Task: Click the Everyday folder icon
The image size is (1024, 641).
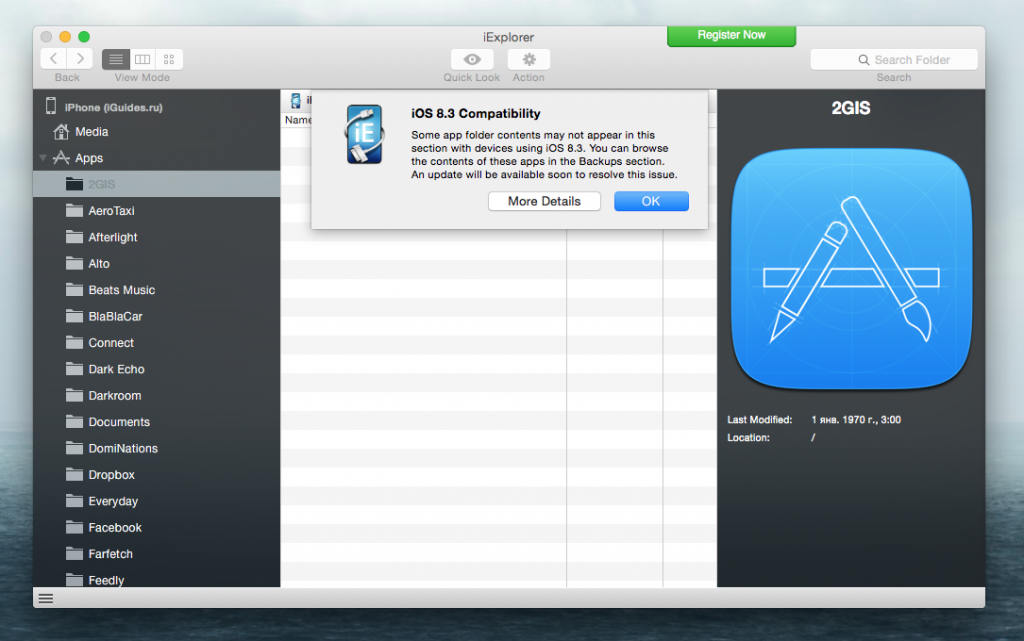Action: tap(74, 501)
